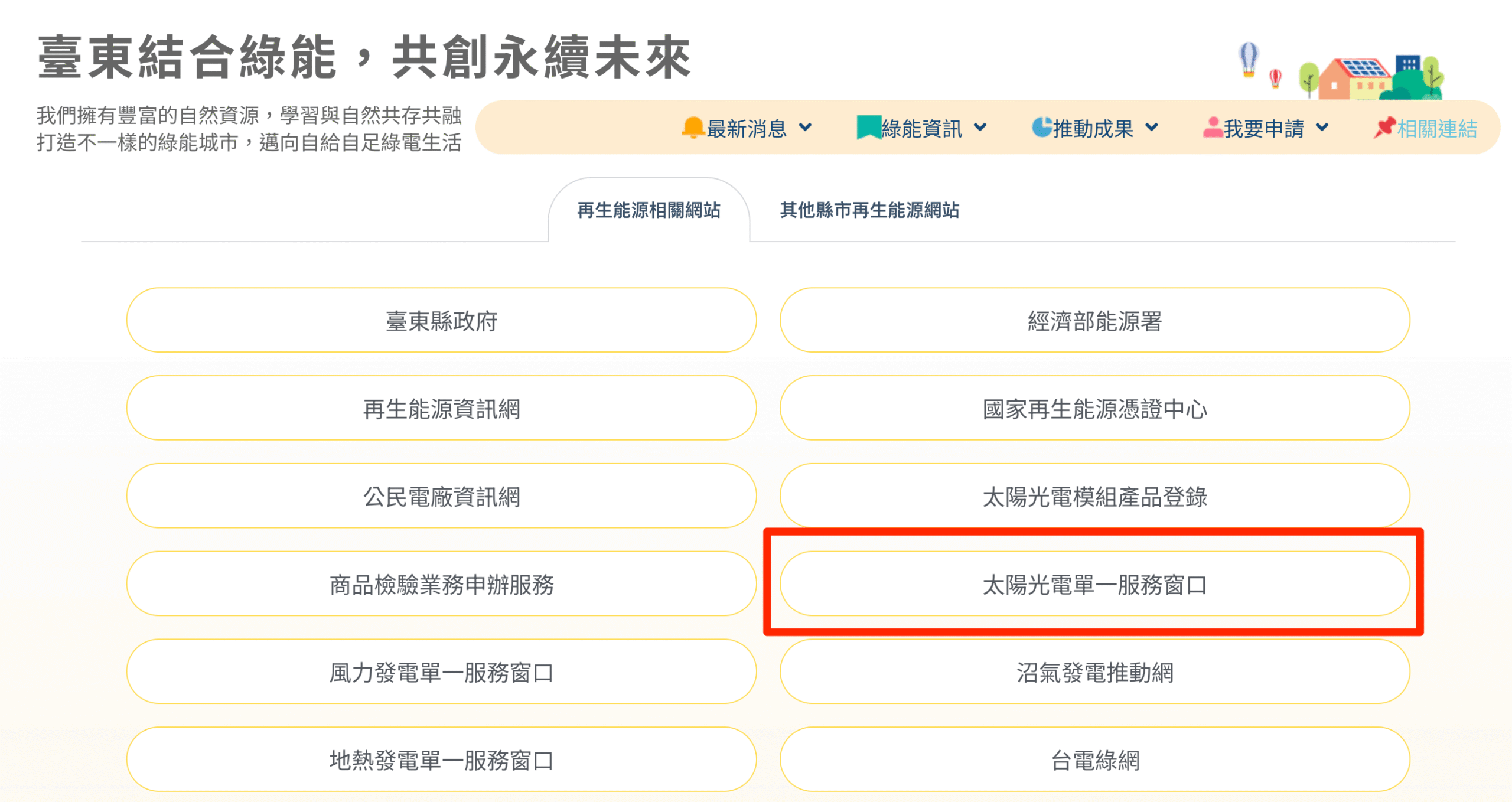1512x802 pixels.
Task: Open the 經濟部能源署 link button
Action: point(1094,321)
